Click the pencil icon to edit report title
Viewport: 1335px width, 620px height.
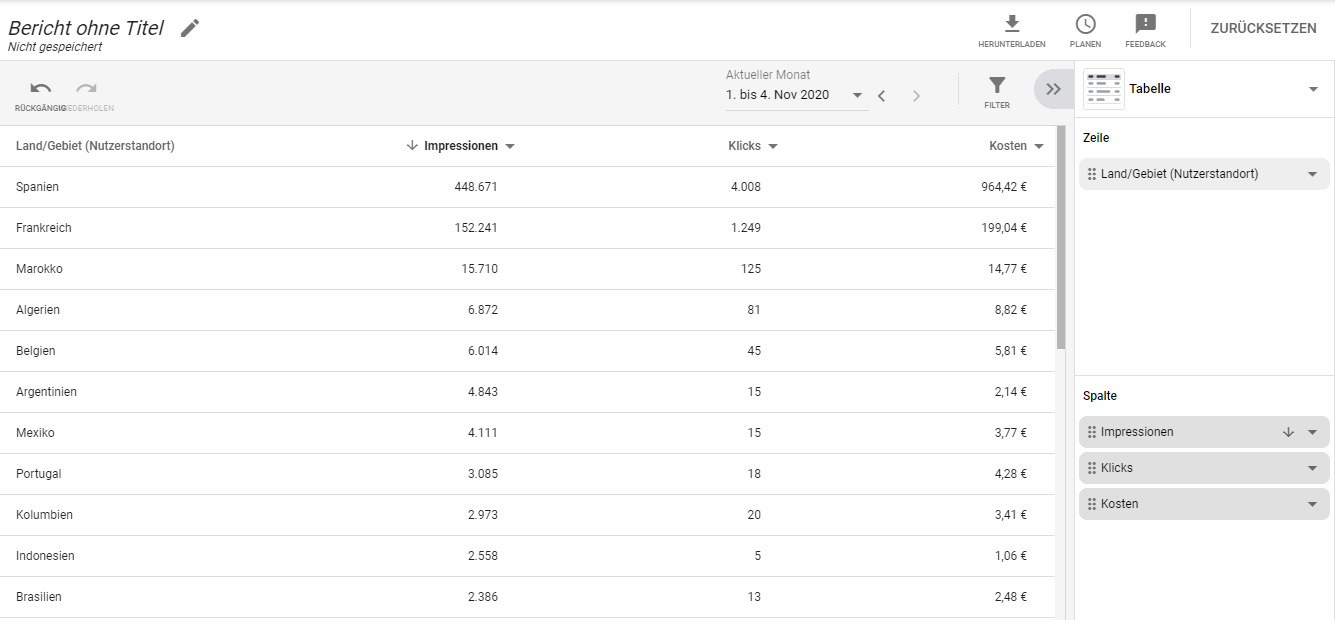coord(190,28)
